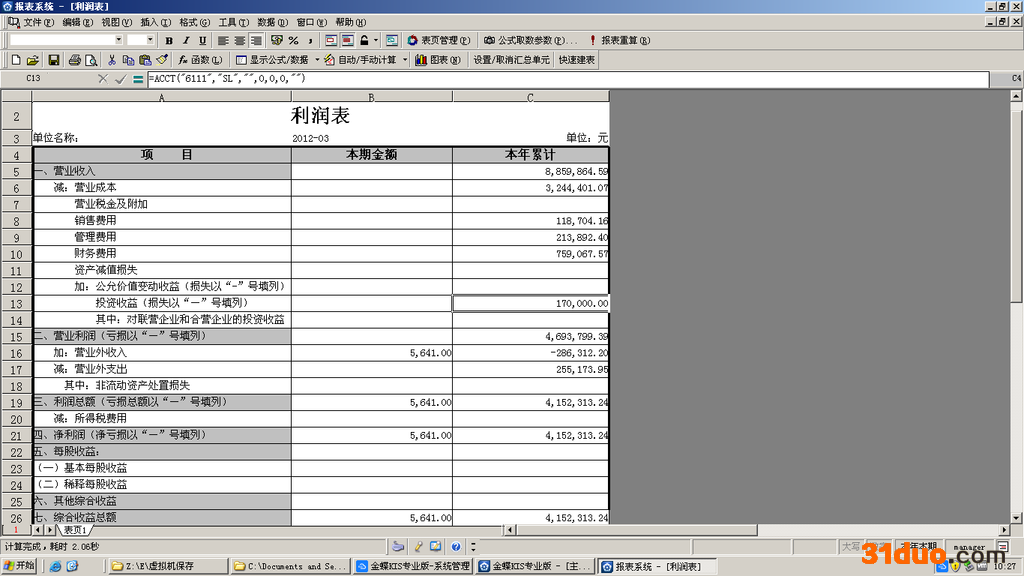The width and height of the screenshot is (1024, 576).
Task: Click the format painter brush icon
Action: 162,60
